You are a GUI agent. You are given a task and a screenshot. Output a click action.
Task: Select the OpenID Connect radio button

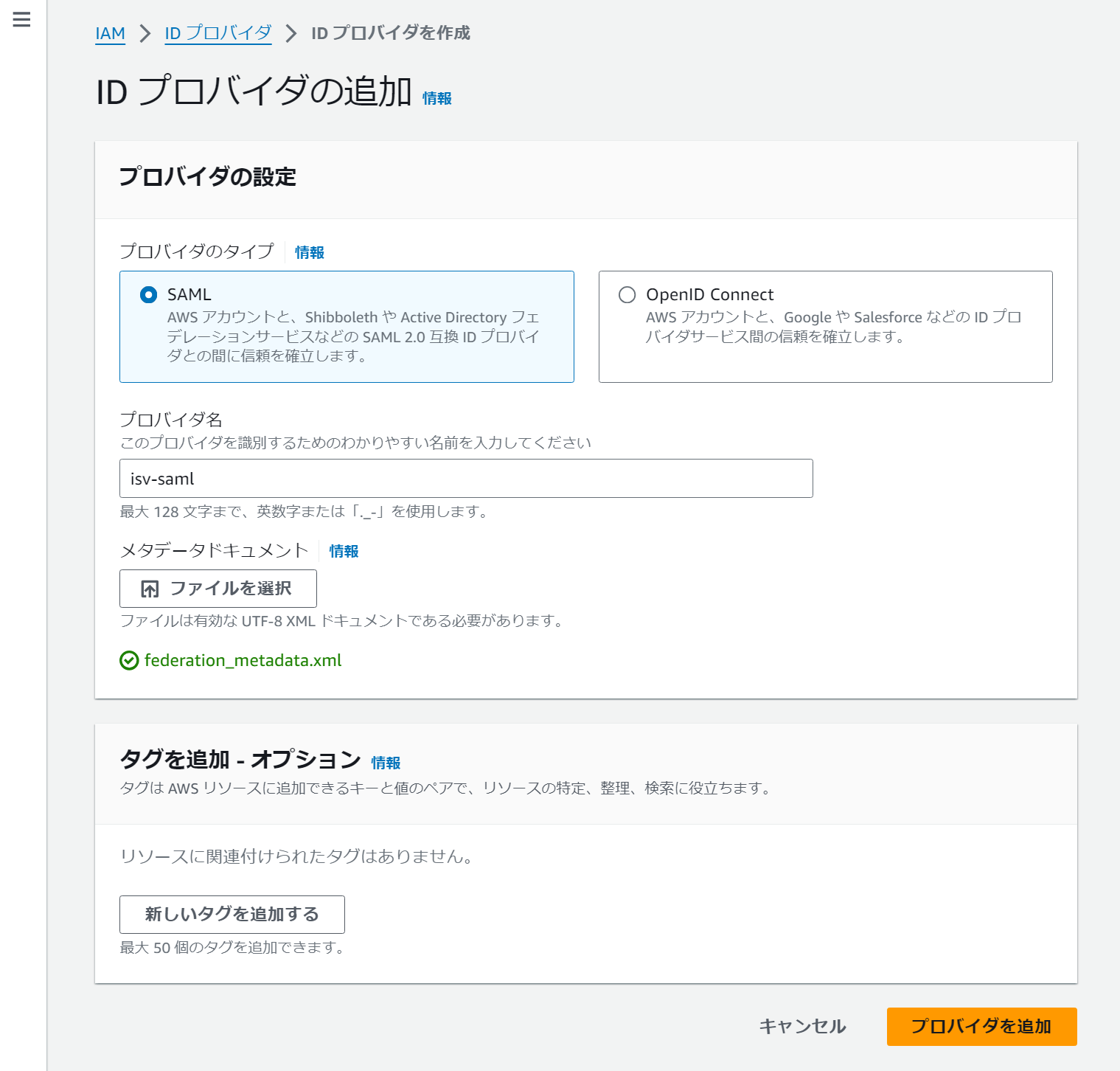coord(627,294)
